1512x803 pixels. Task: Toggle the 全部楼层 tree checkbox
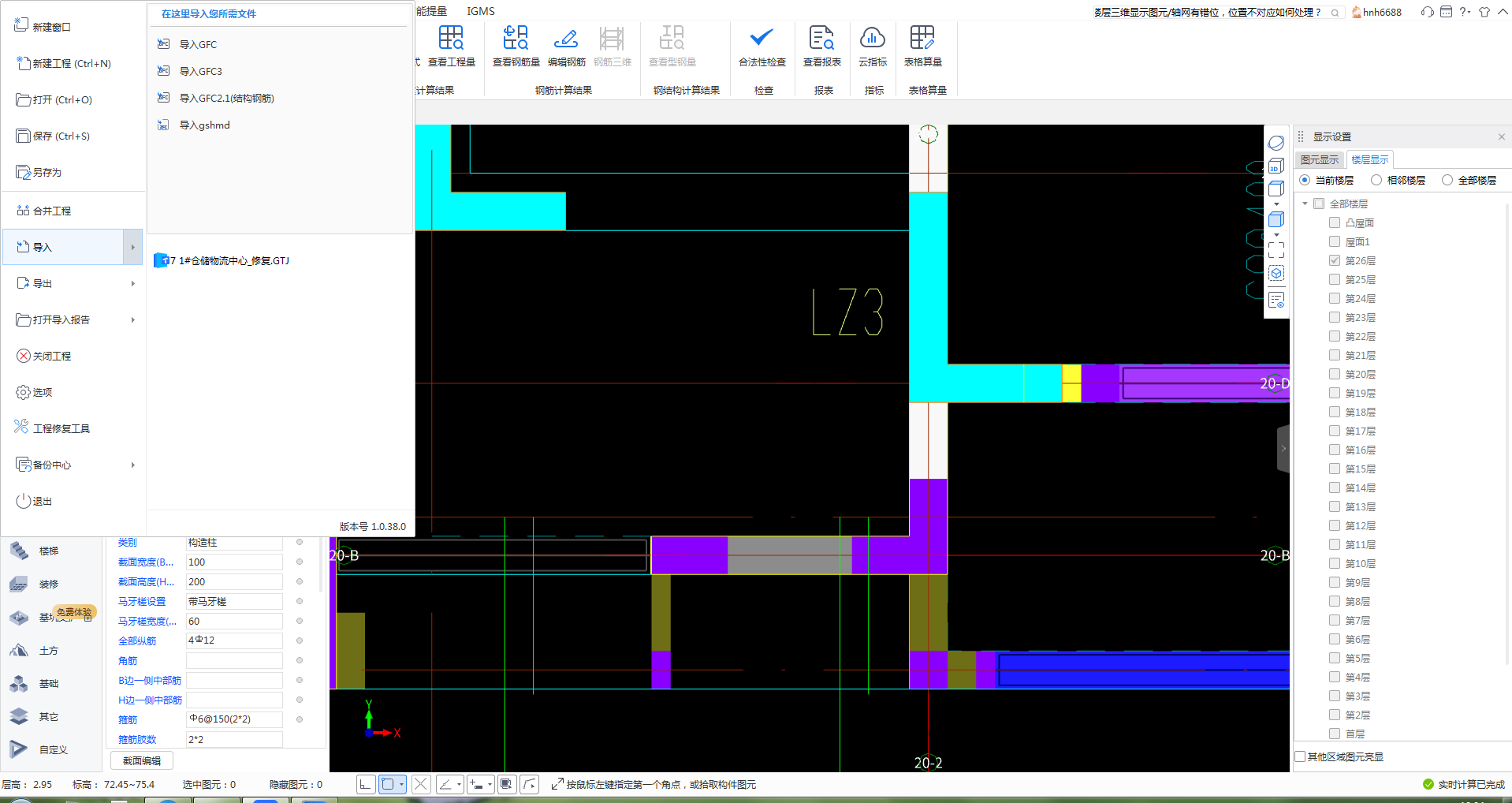(x=1319, y=204)
